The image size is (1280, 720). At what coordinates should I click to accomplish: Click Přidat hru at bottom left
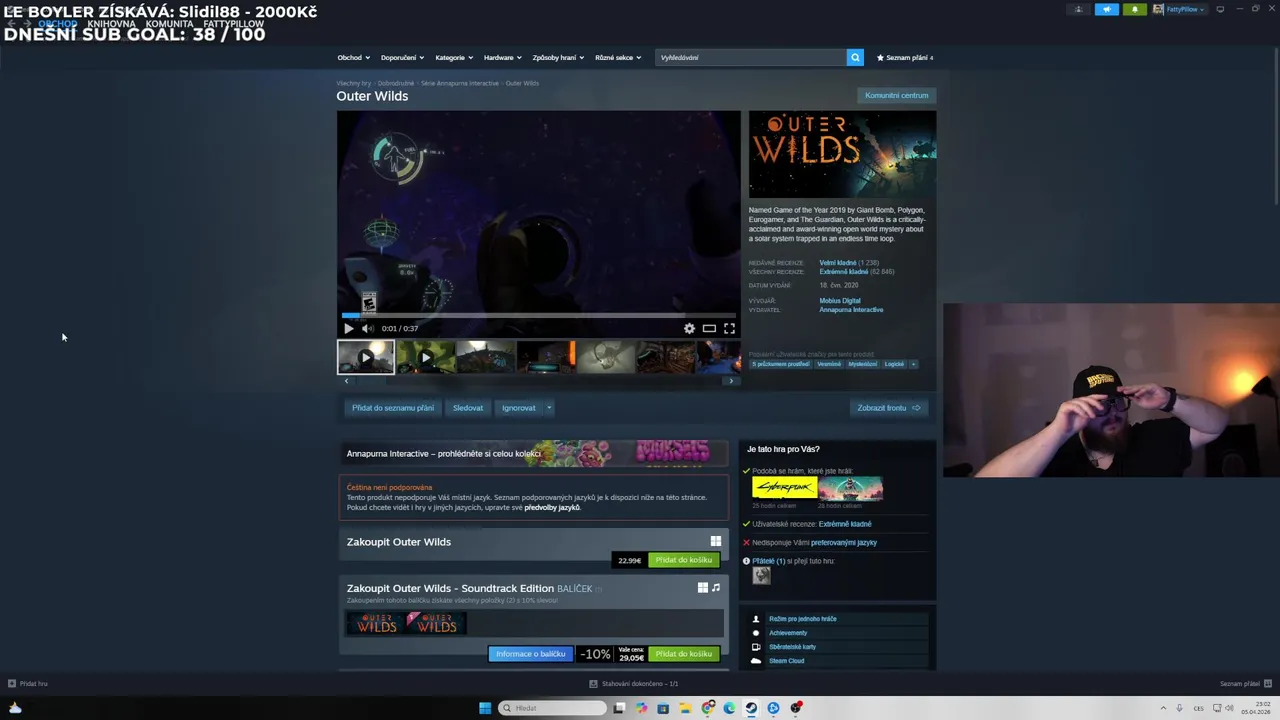(28, 684)
